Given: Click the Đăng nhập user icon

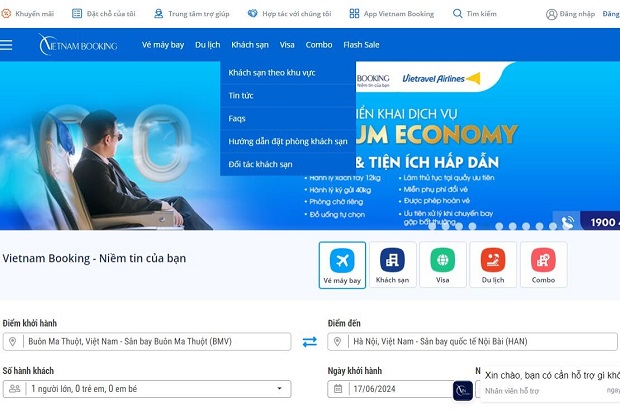Looking at the screenshot, I should click(x=551, y=14).
